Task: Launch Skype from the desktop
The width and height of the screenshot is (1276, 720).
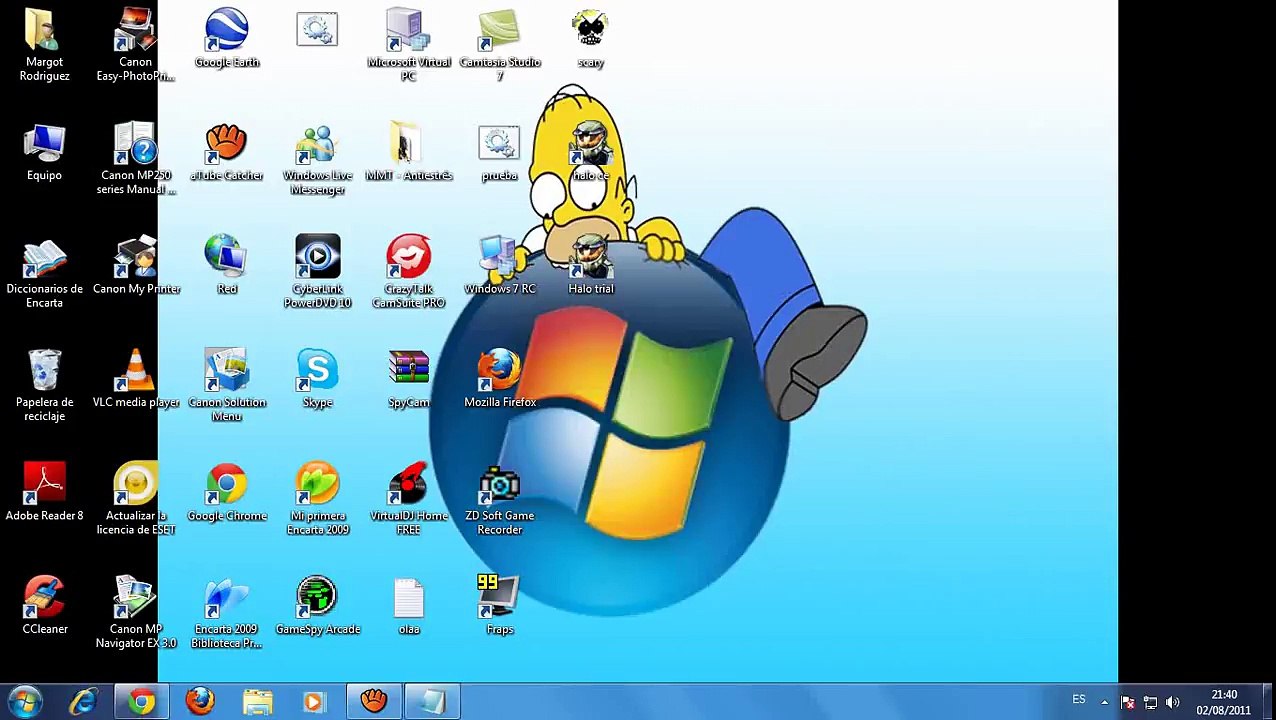Action: tap(318, 378)
